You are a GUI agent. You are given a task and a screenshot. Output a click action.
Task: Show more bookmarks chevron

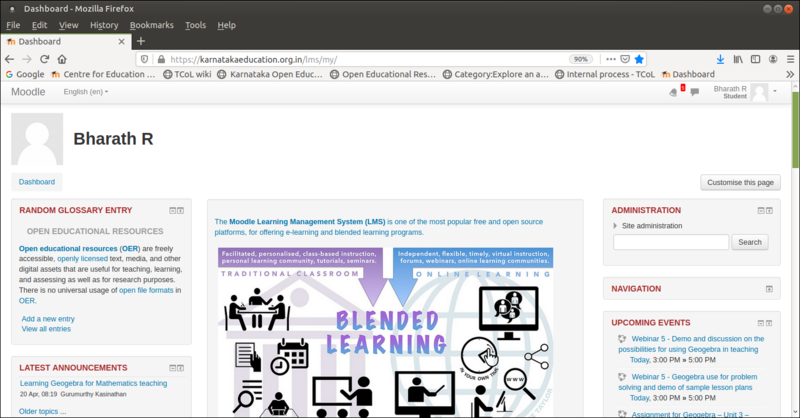(x=790, y=75)
